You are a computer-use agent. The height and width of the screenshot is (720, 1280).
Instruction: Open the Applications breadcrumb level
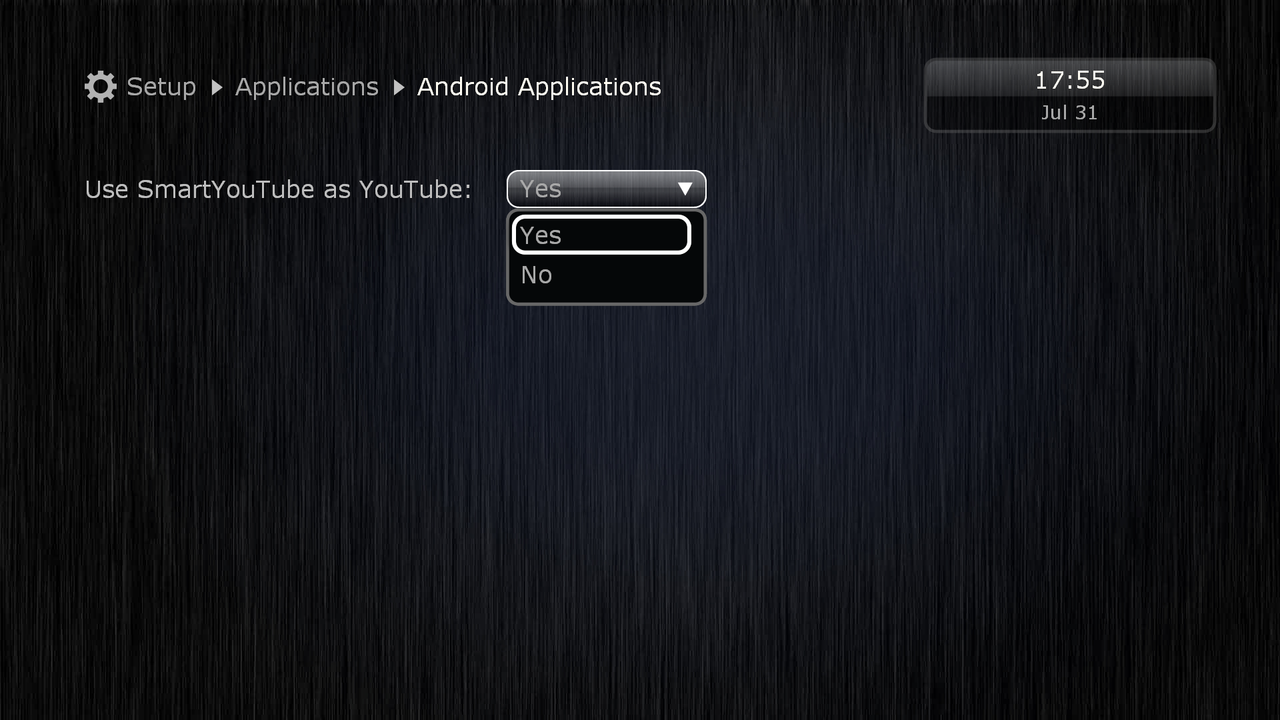click(x=307, y=88)
